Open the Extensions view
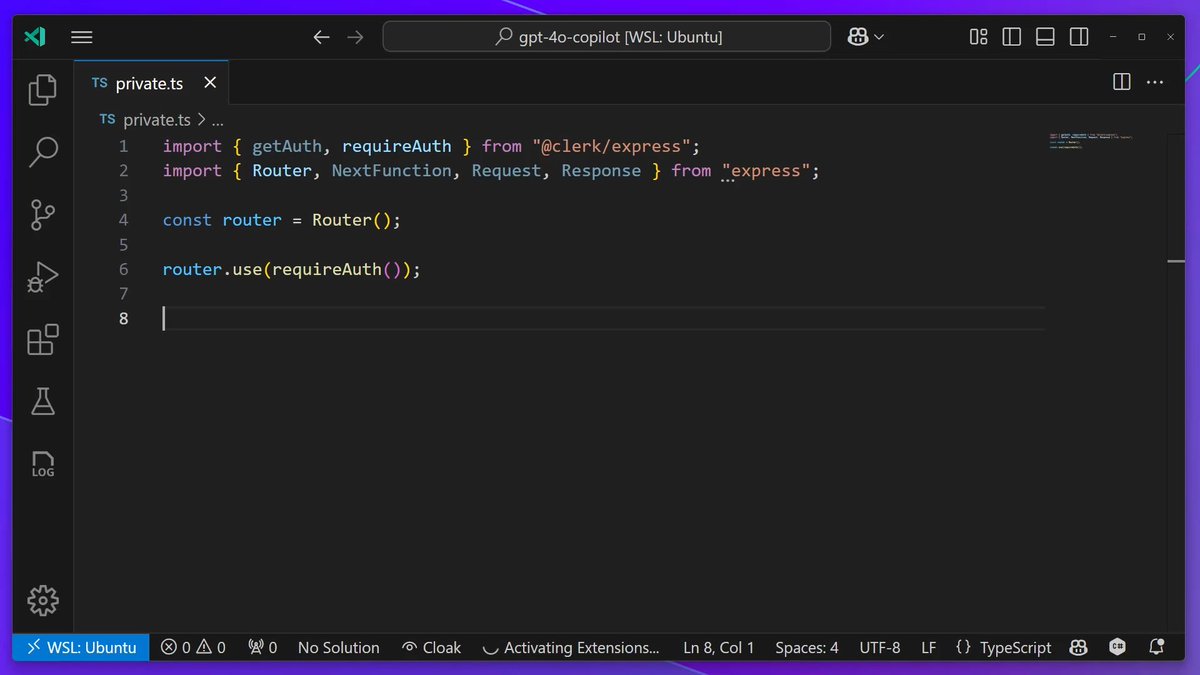This screenshot has height=675, width=1200. coord(43,340)
